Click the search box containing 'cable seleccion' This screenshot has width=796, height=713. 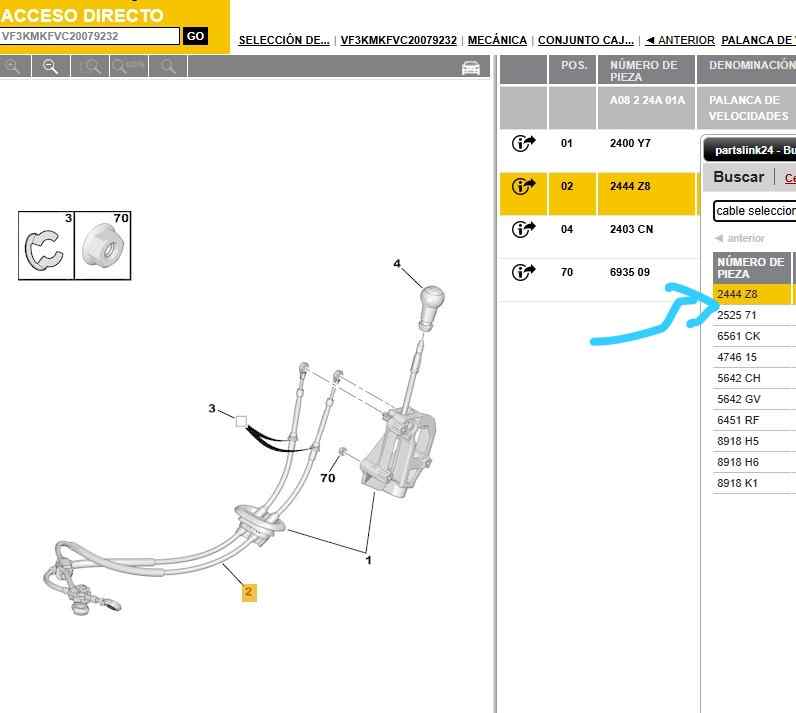(754, 212)
